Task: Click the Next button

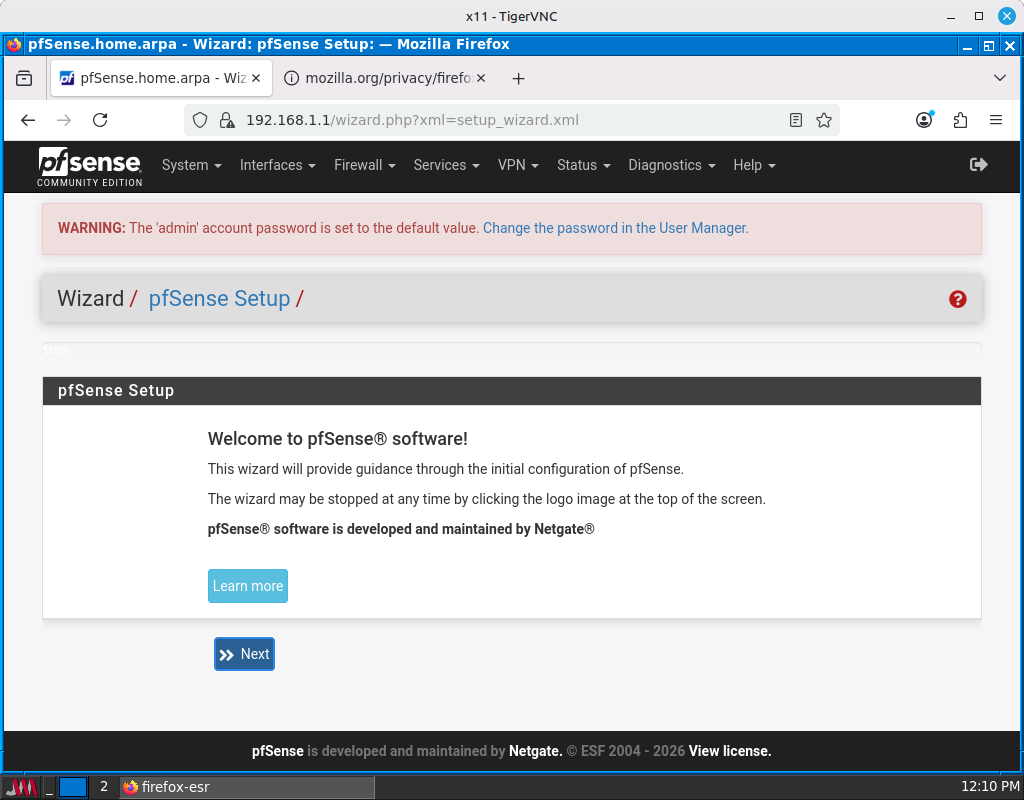Action: tap(244, 654)
